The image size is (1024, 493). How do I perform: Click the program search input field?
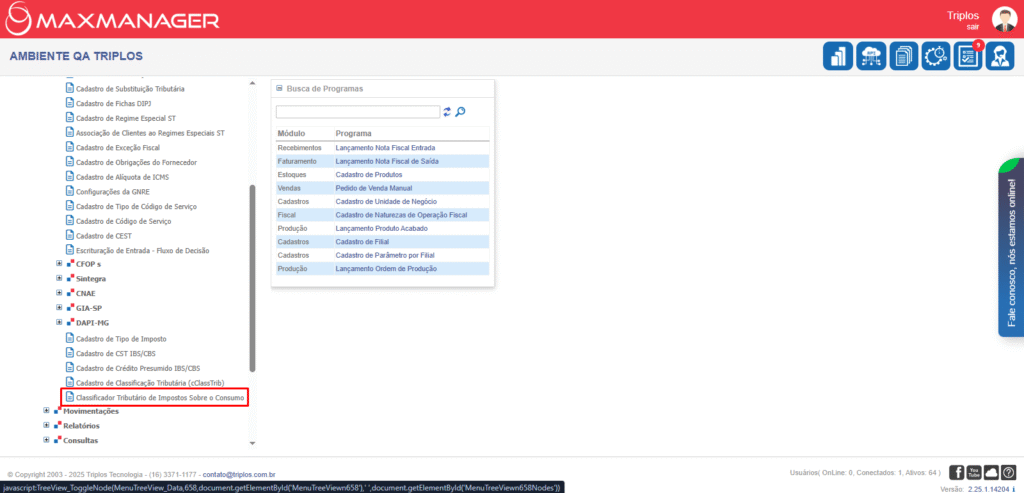click(357, 112)
